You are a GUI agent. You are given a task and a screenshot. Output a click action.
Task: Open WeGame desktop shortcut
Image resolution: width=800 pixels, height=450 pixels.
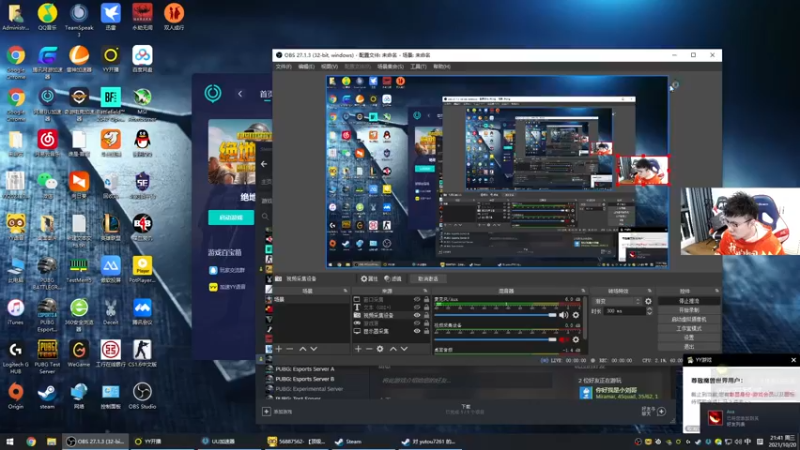coord(79,354)
